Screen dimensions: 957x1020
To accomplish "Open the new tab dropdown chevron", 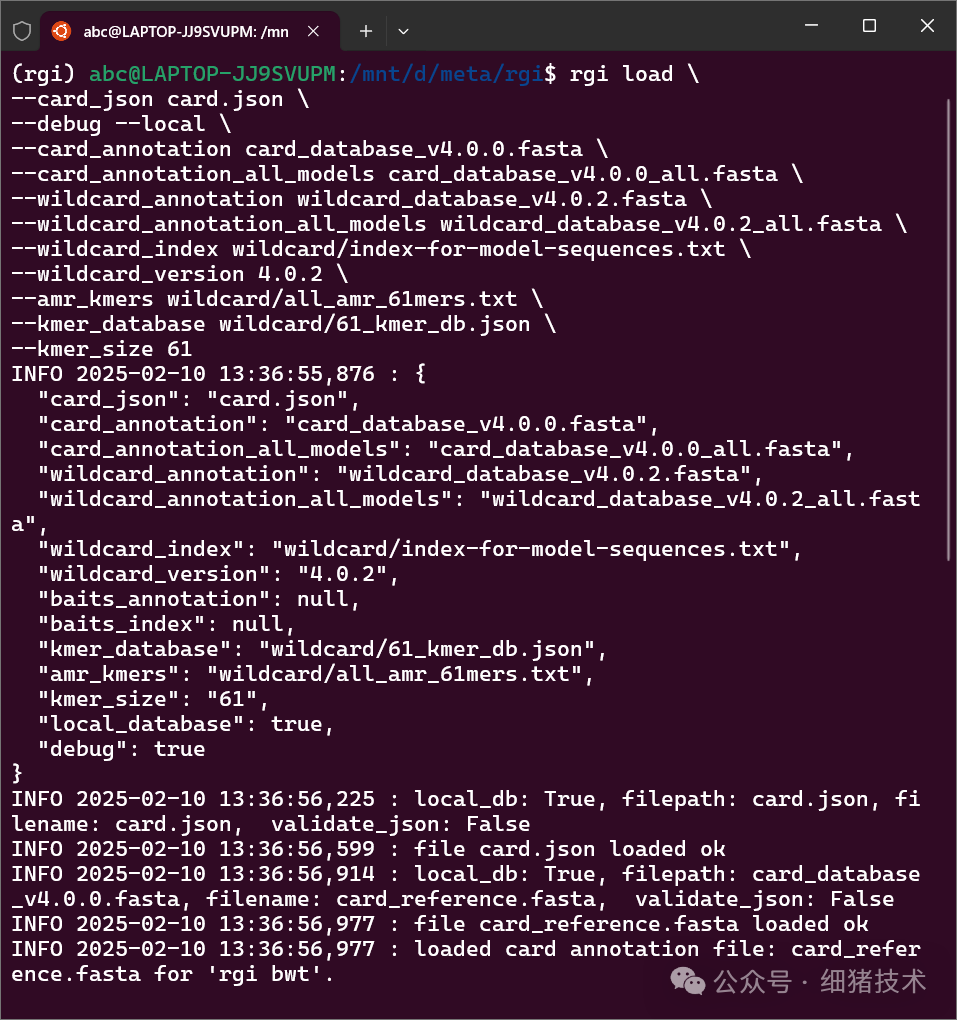I will [403, 31].
